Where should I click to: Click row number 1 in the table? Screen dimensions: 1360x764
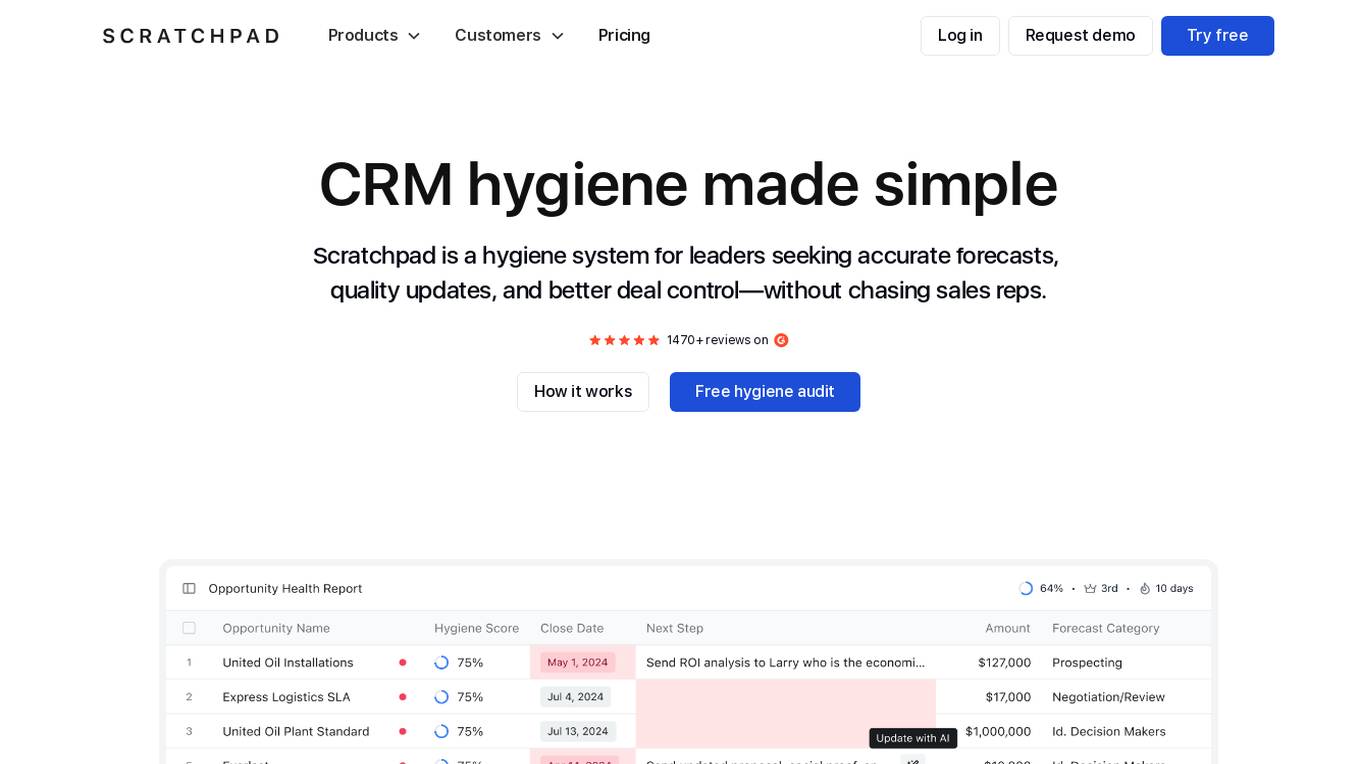[x=189, y=662]
